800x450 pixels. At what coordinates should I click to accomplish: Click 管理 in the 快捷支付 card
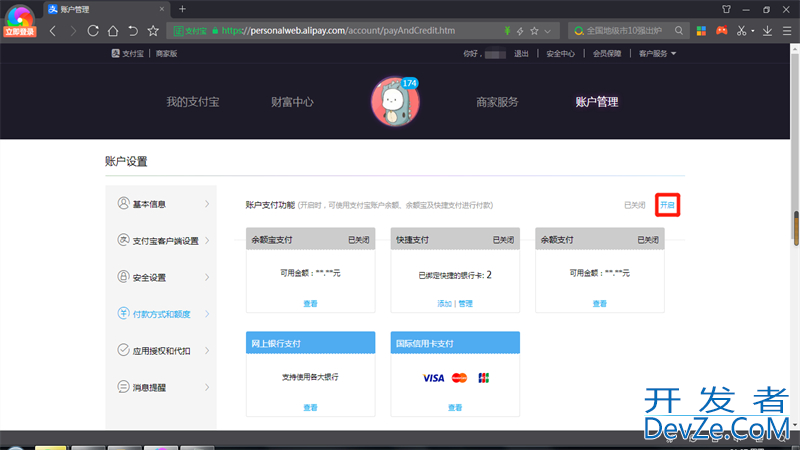coord(465,304)
